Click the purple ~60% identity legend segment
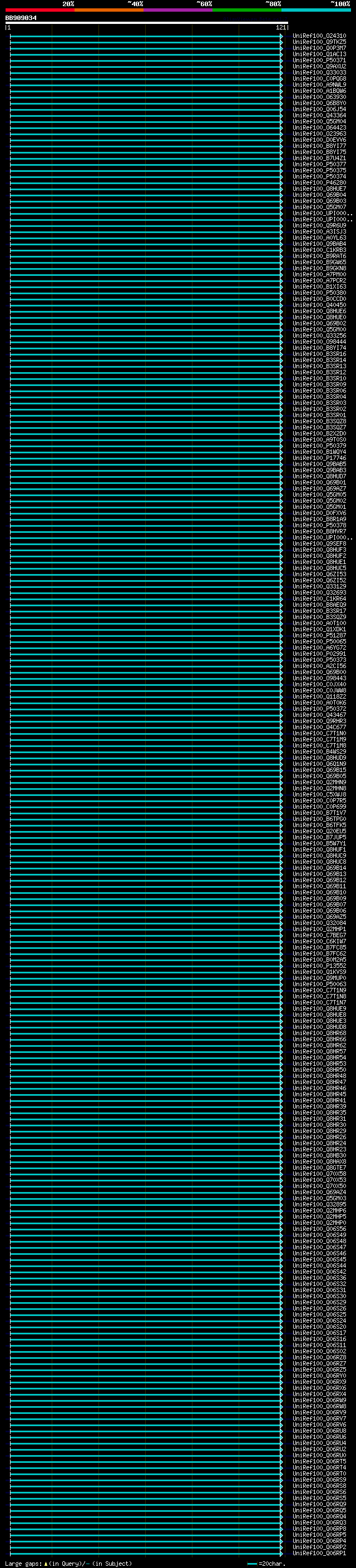Viewport: 356px width, 1568px height. tap(177, 10)
